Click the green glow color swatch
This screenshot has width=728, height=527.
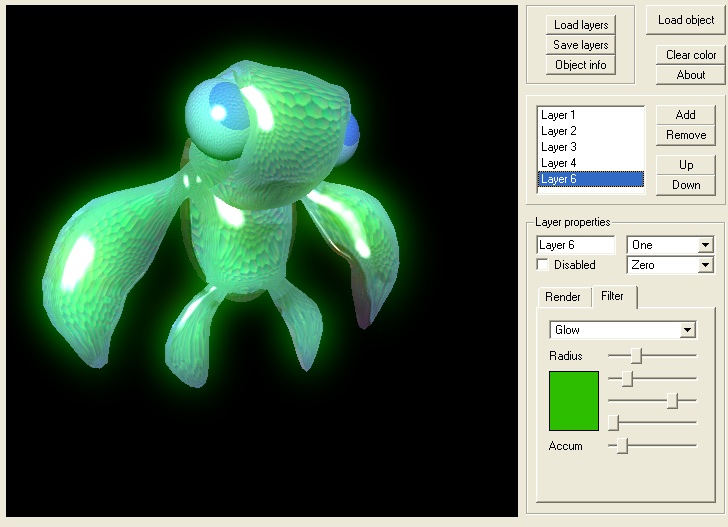(x=574, y=401)
